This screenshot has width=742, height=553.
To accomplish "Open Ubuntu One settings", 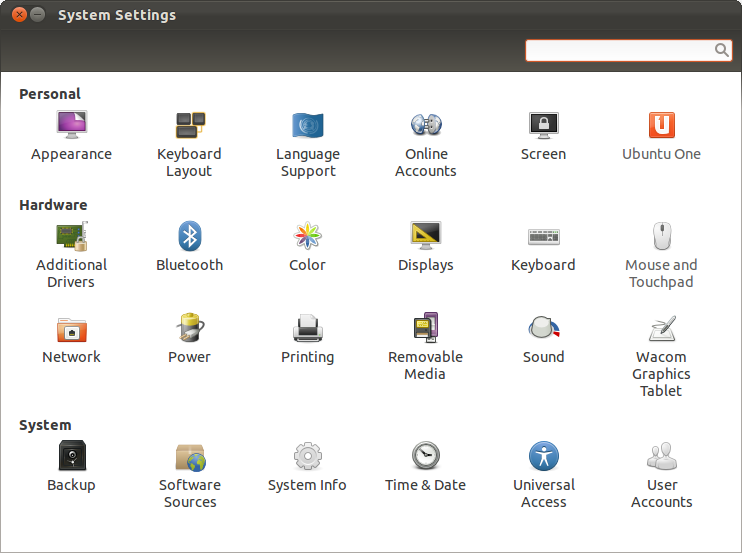I will pos(661,125).
